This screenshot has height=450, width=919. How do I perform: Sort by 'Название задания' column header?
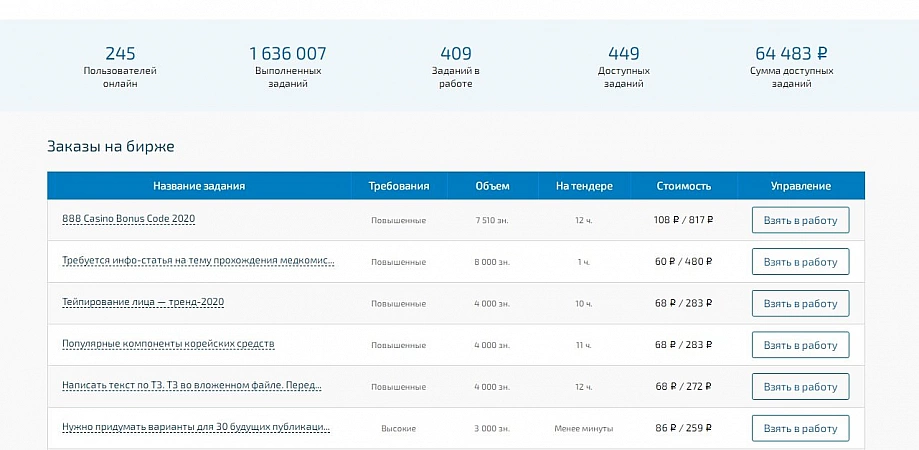click(199, 186)
